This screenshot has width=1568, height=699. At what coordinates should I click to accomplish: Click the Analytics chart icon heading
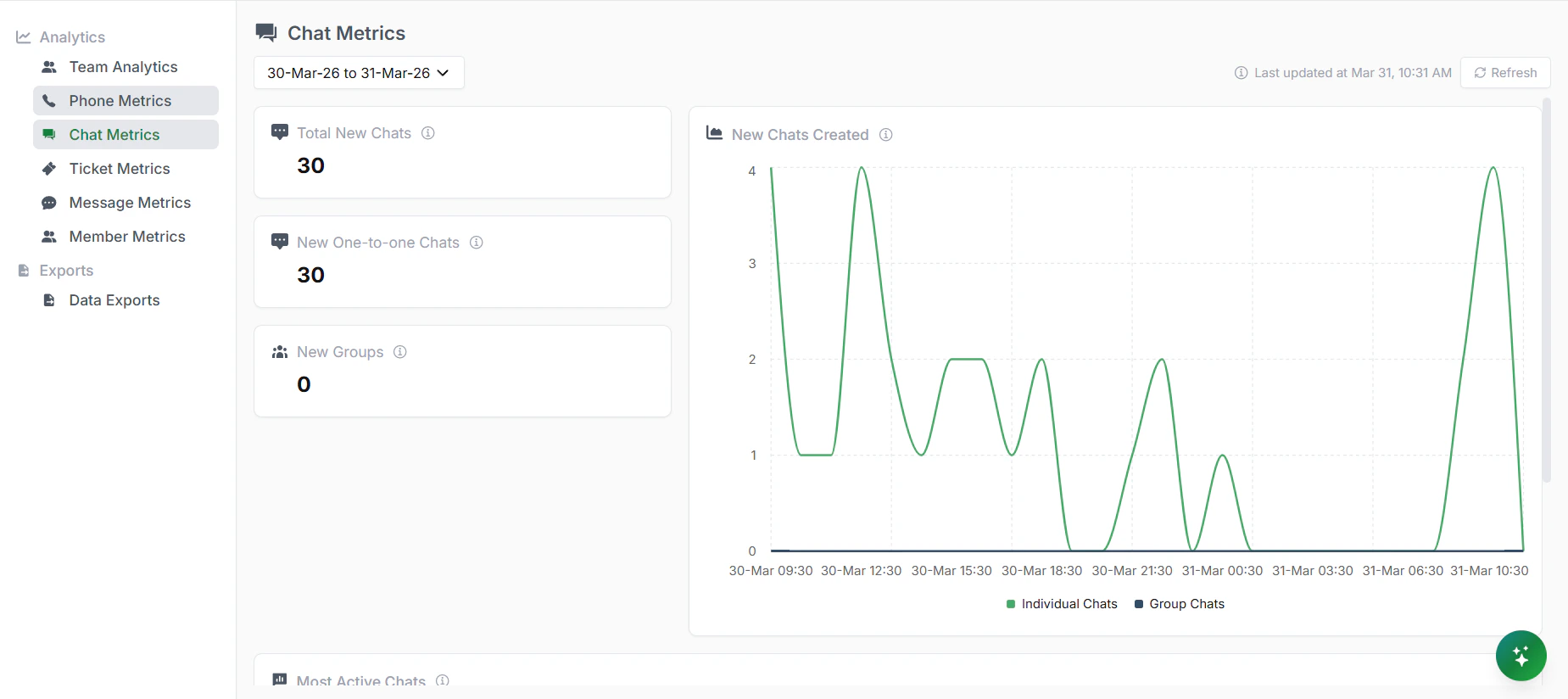(24, 37)
